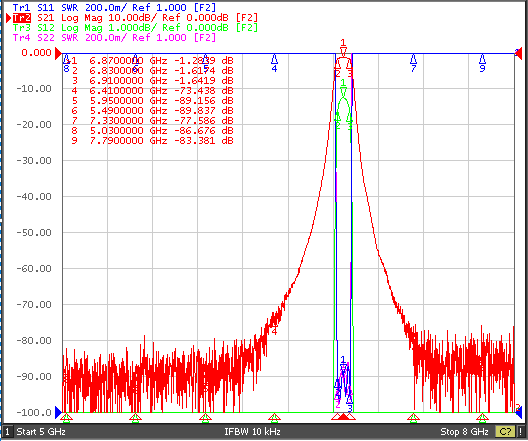Screen dimensions: 528x441
Task: Click green marker 1 on S12 trace
Action: pos(343,87)
